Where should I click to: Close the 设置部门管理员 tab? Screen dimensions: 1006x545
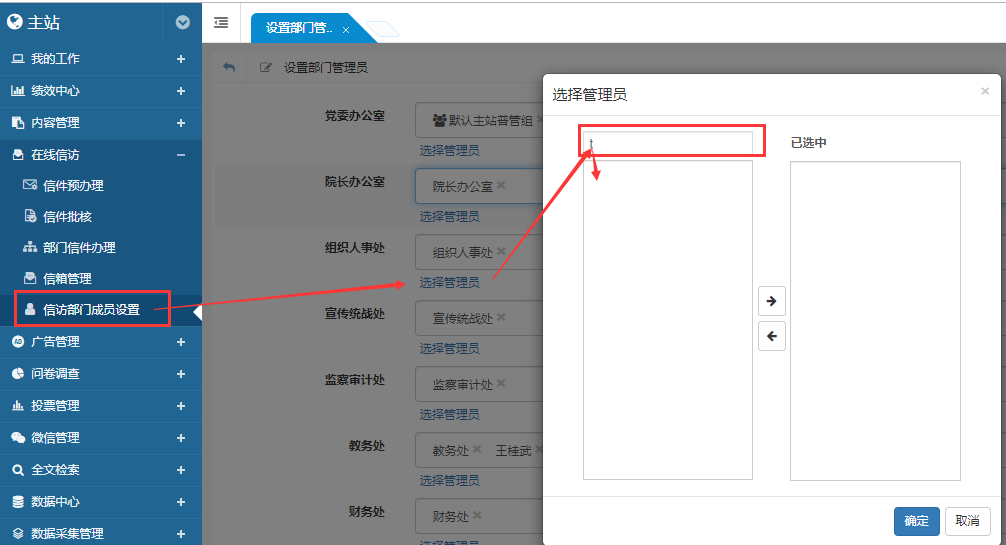(x=346, y=30)
